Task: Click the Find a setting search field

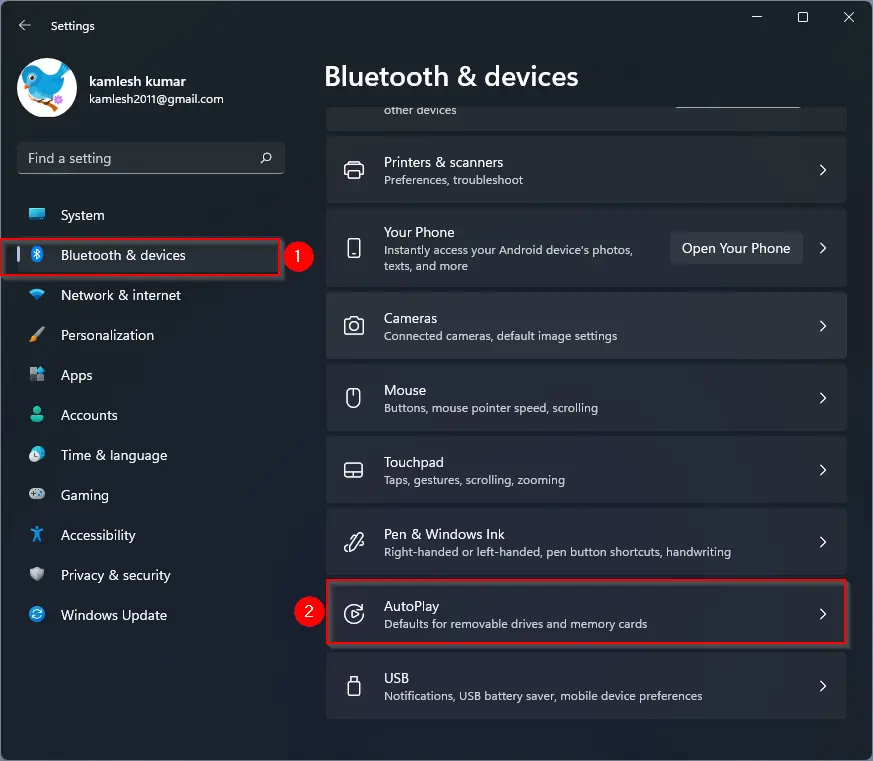Action: point(150,158)
